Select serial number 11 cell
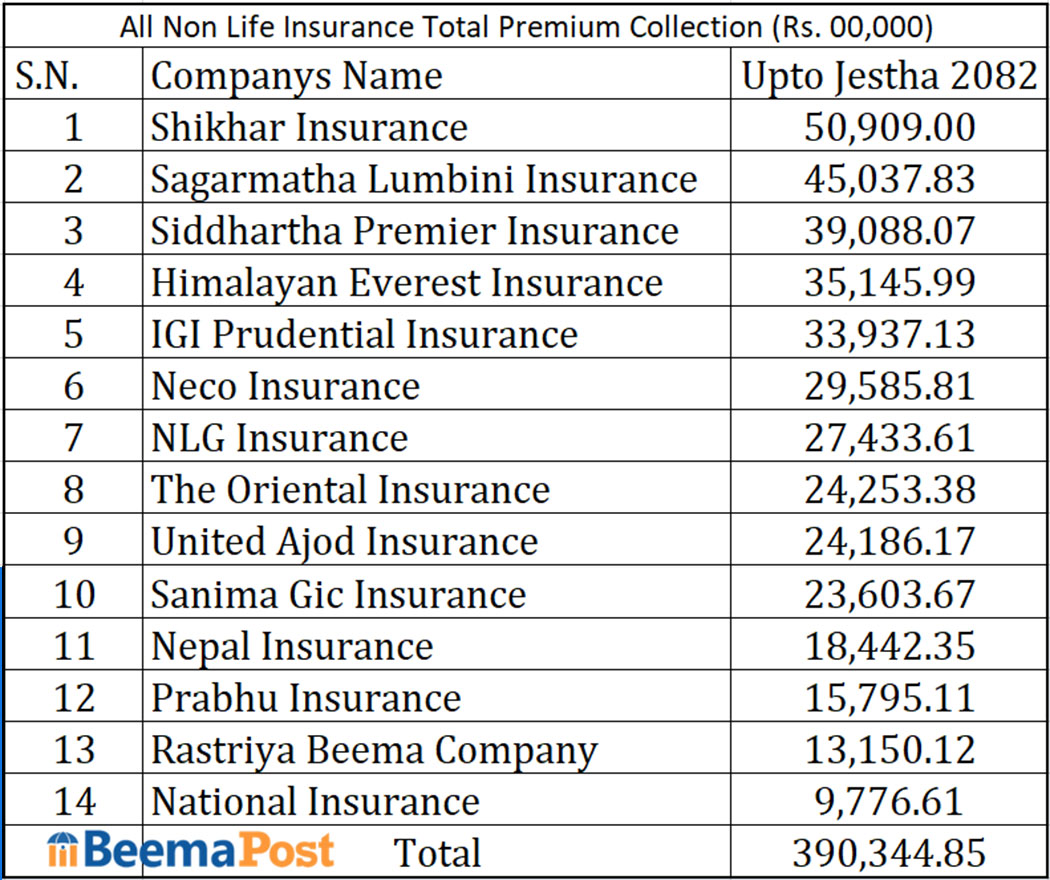This screenshot has width=1050, height=880. [73, 646]
